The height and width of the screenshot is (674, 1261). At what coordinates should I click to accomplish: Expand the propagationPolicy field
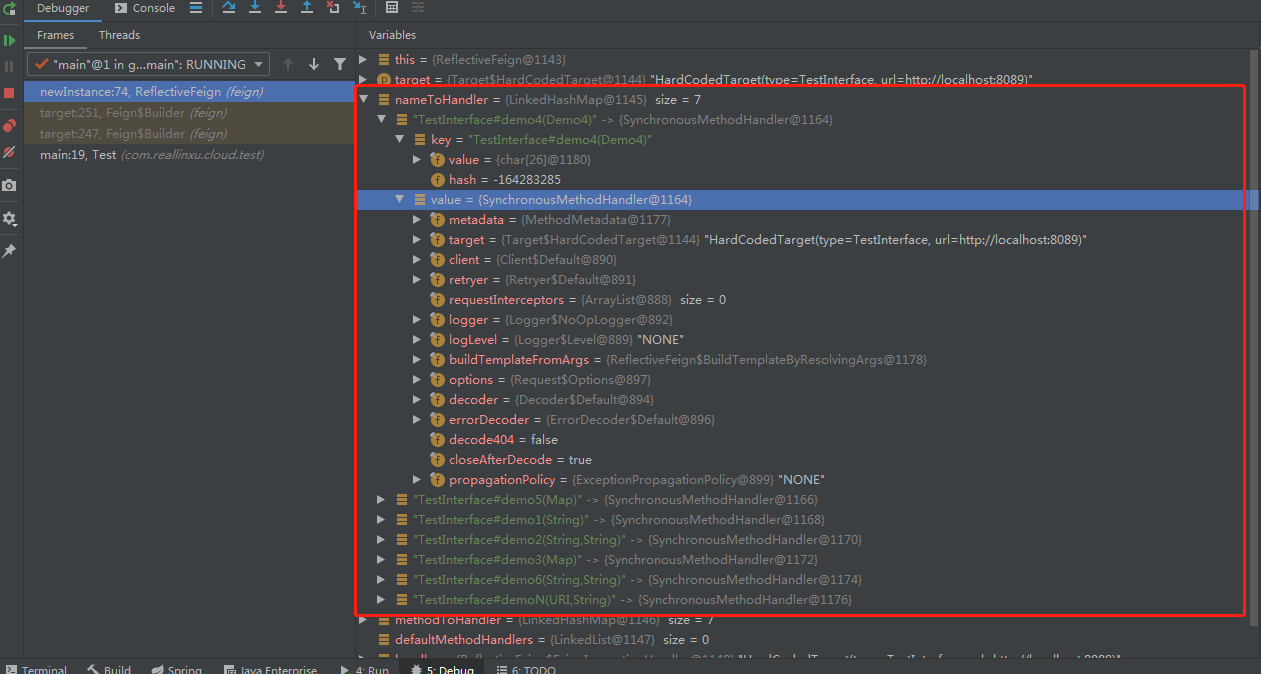[417, 480]
